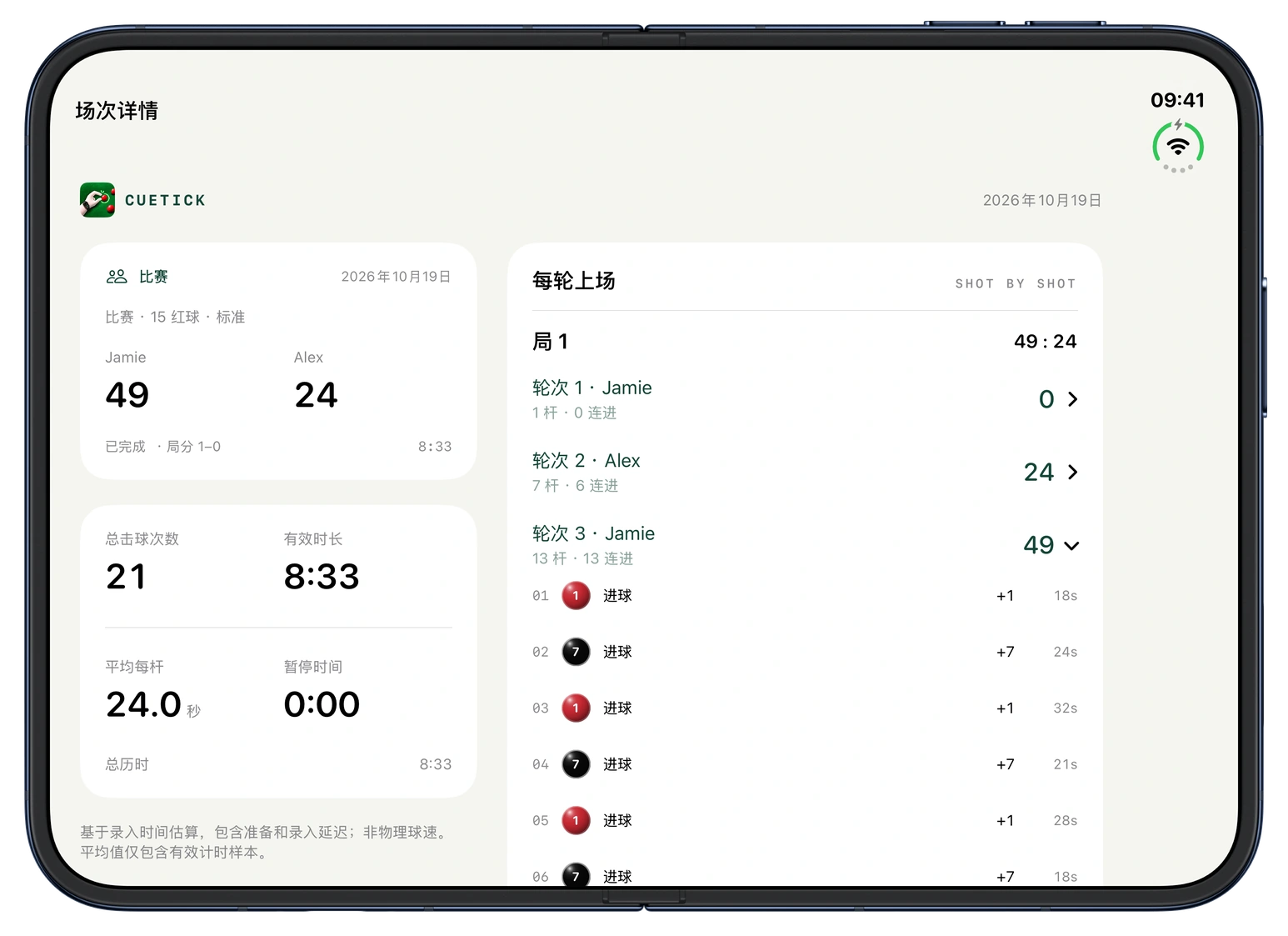Viewport: 1288px width, 936px height.
Task: Tap the 暂停时间 value 0:00
Action: pos(322,705)
